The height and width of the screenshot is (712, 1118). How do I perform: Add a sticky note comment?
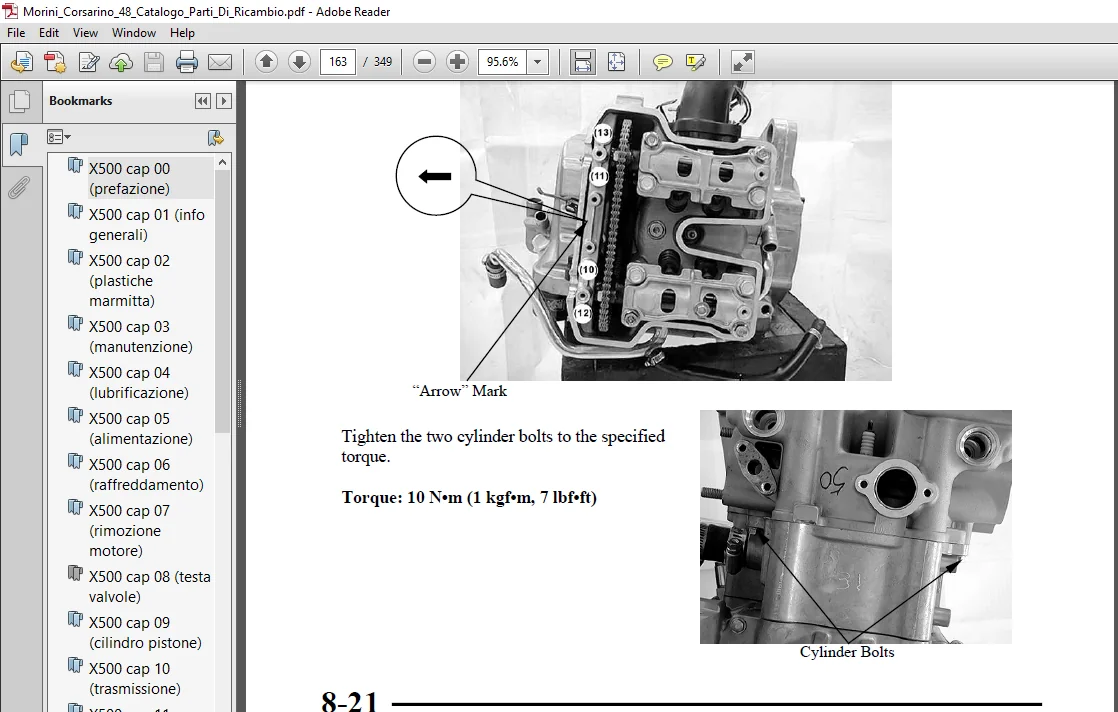pos(662,62)
